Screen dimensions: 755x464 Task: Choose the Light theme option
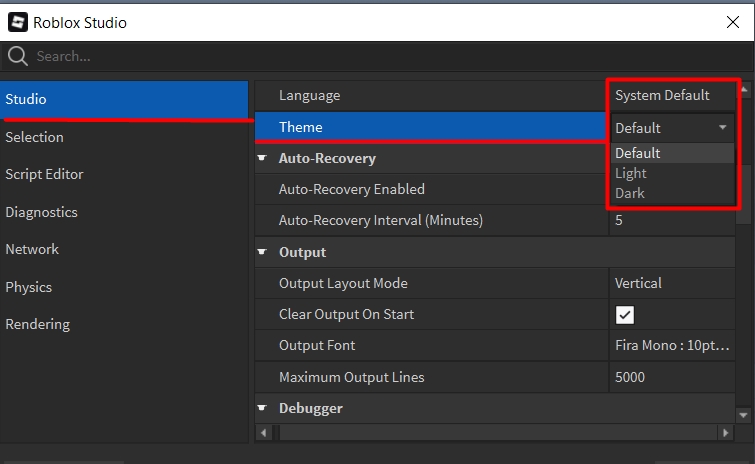tap(673, 173)
